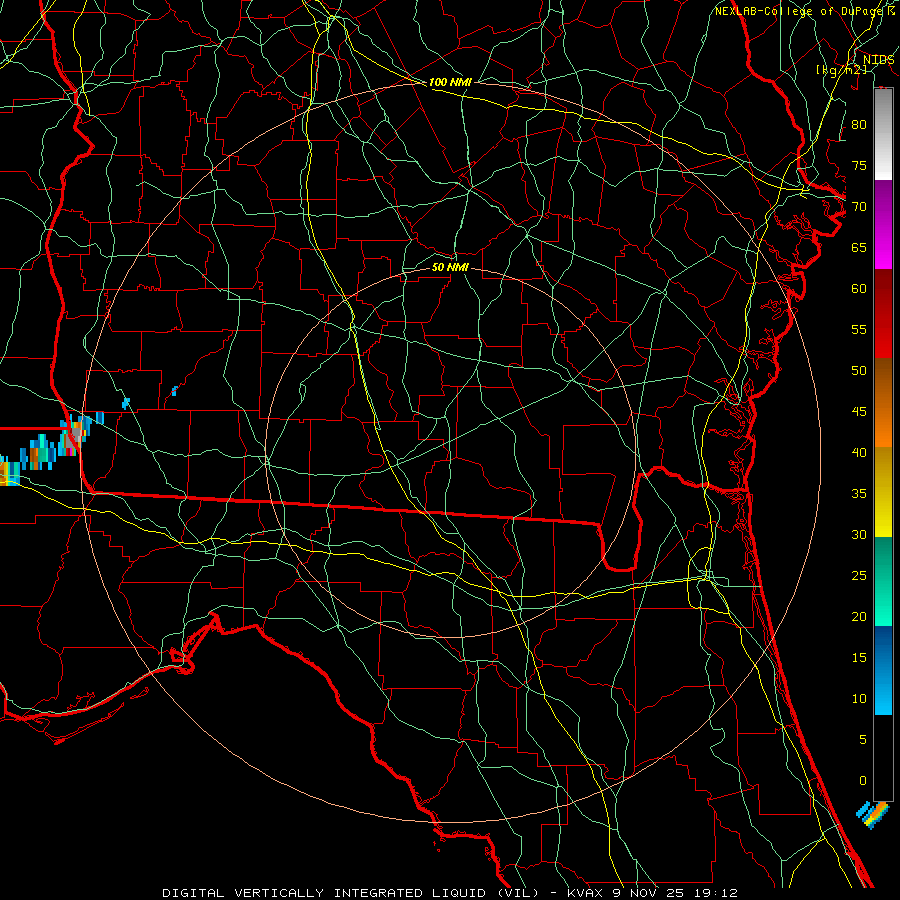
Task: Click the 55 value on color scale
Action: 859,329
